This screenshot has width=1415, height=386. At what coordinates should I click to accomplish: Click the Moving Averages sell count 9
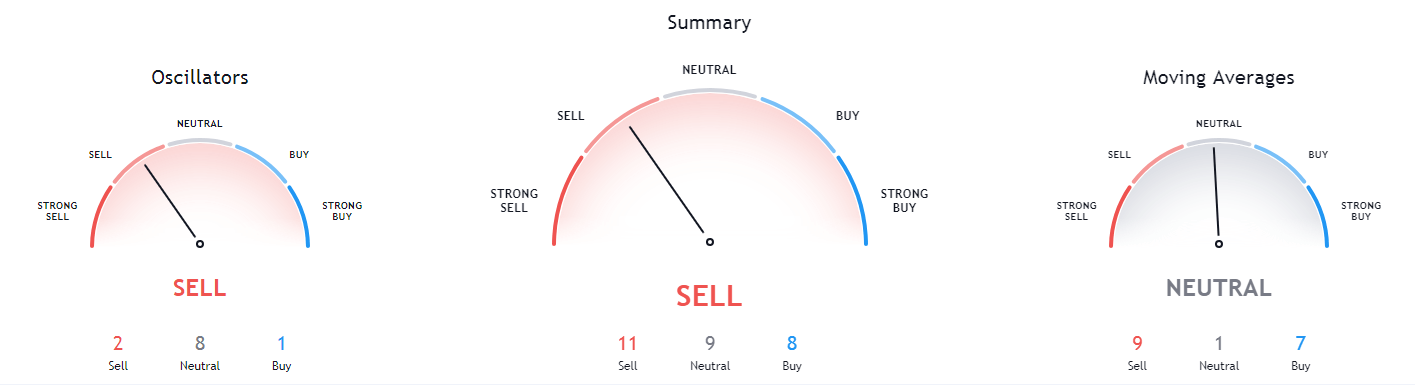(1137, 344)
